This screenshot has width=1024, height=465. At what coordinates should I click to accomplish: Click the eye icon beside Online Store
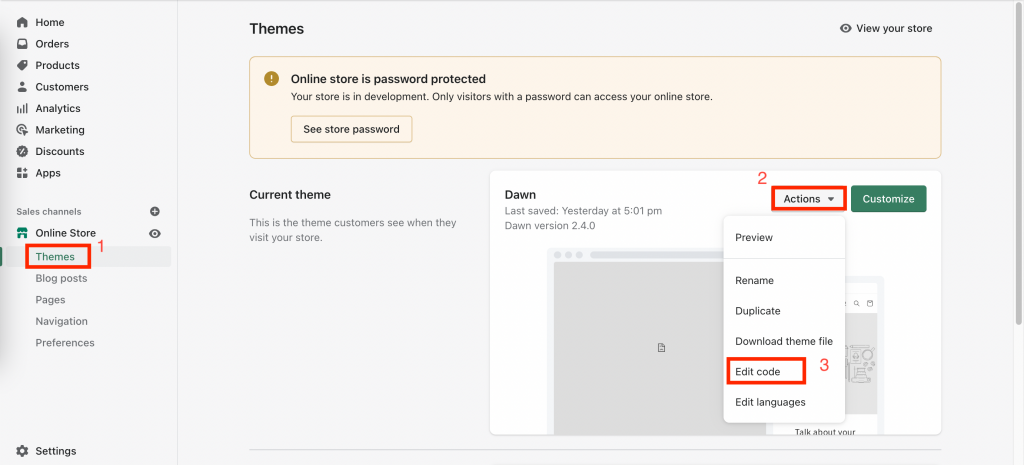click(155, 233)
